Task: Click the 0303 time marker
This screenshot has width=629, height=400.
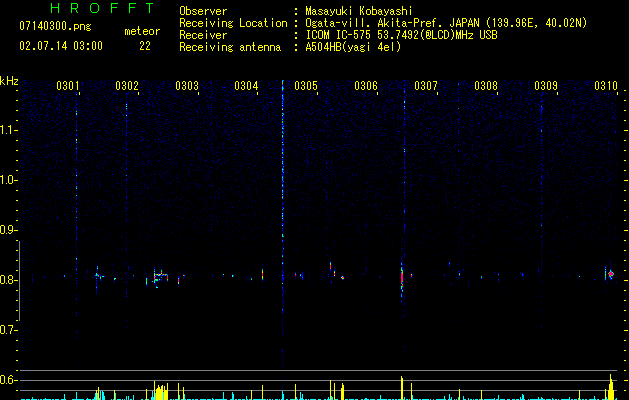Action: [187, 86]
